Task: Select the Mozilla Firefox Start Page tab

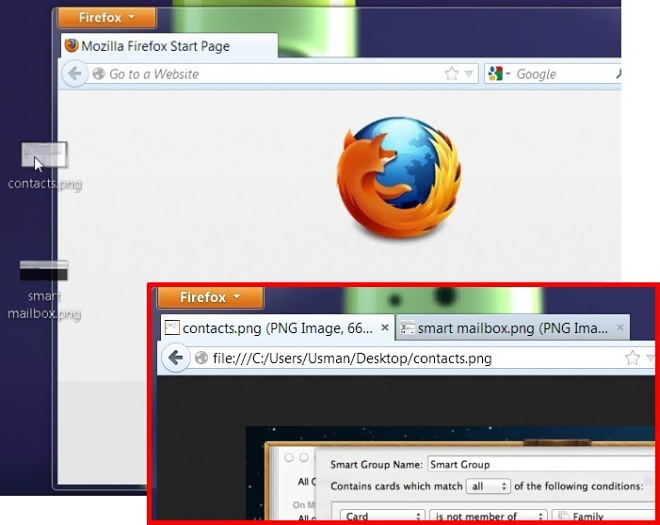Action: tap(169, 46)
